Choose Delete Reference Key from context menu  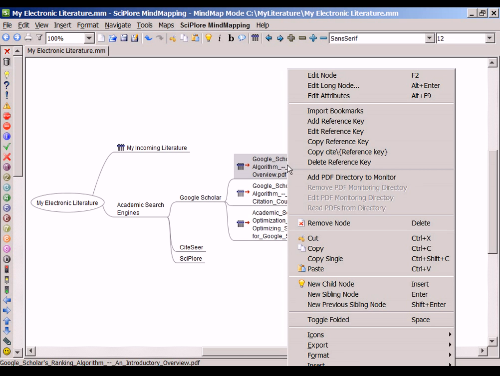371,162
